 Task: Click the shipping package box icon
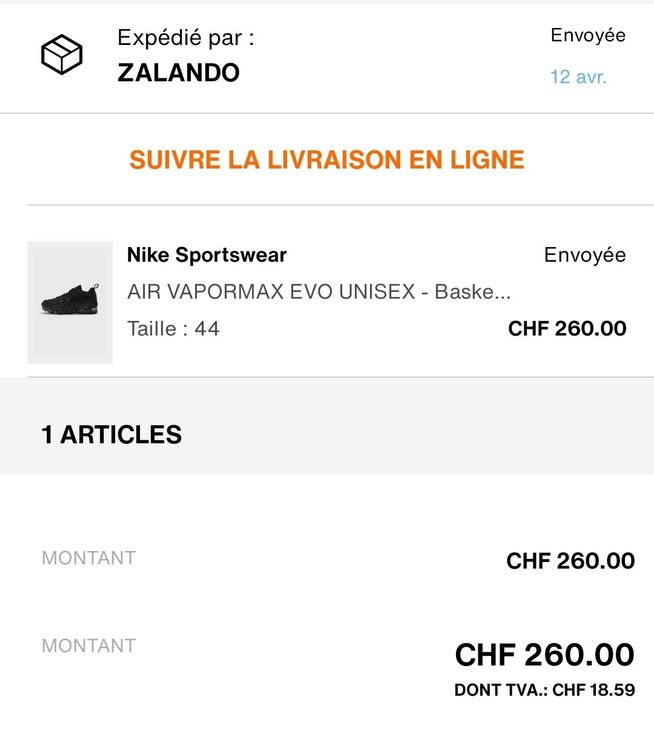61,54
